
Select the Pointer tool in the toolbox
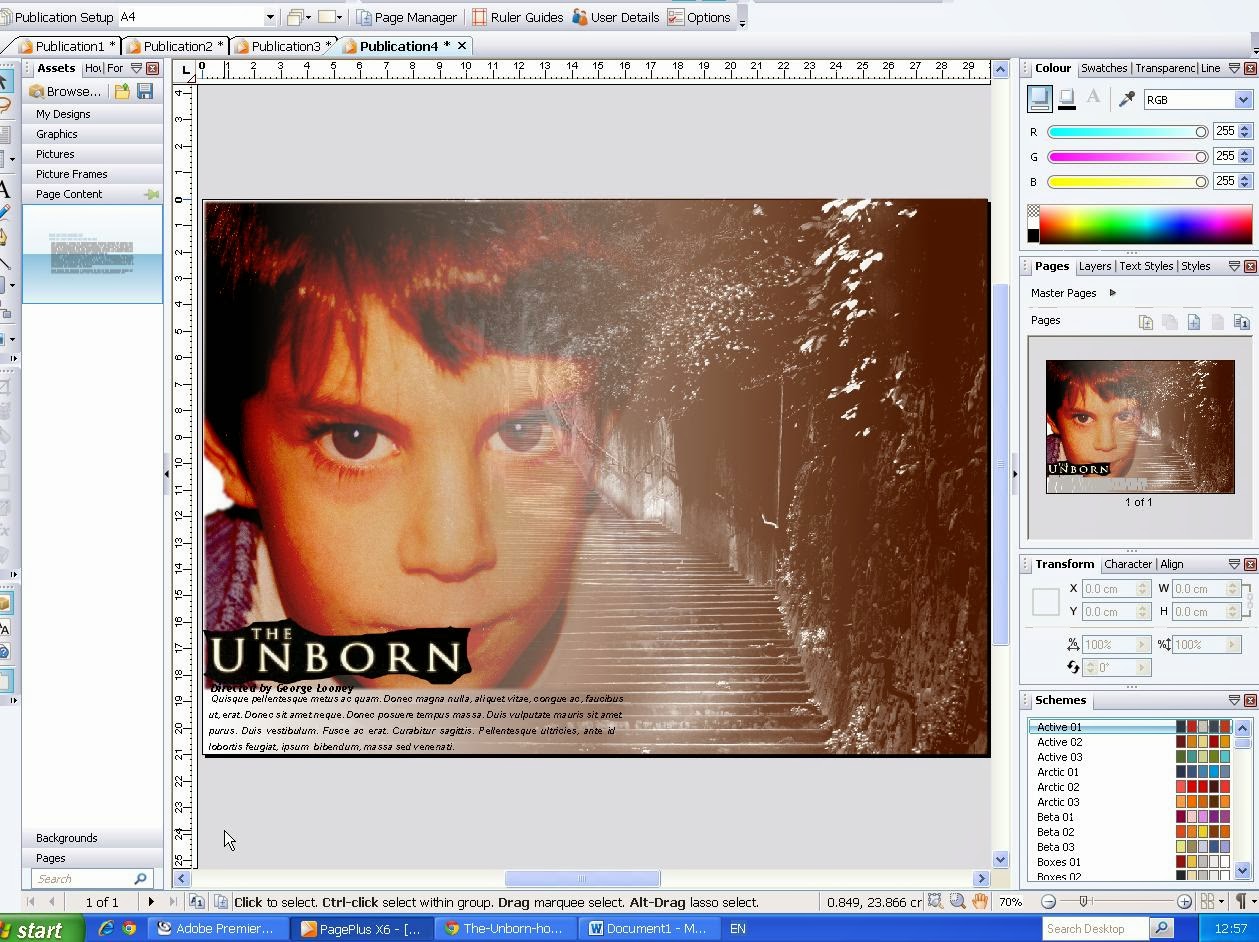[5, 81]
